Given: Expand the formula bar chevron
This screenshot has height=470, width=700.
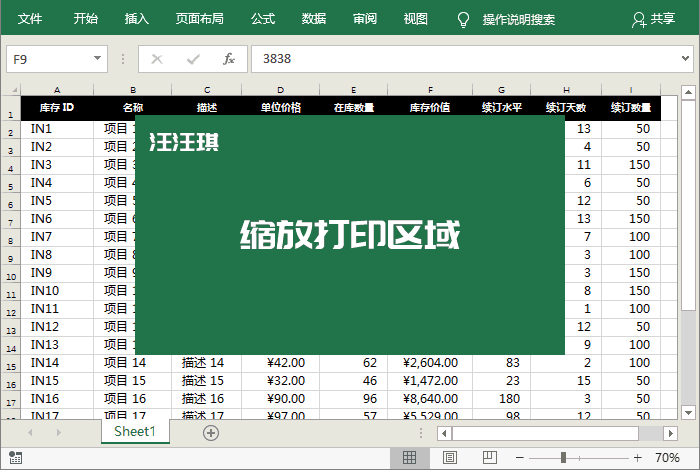Looking at the screenshot, I should click(x=685, y=58).
